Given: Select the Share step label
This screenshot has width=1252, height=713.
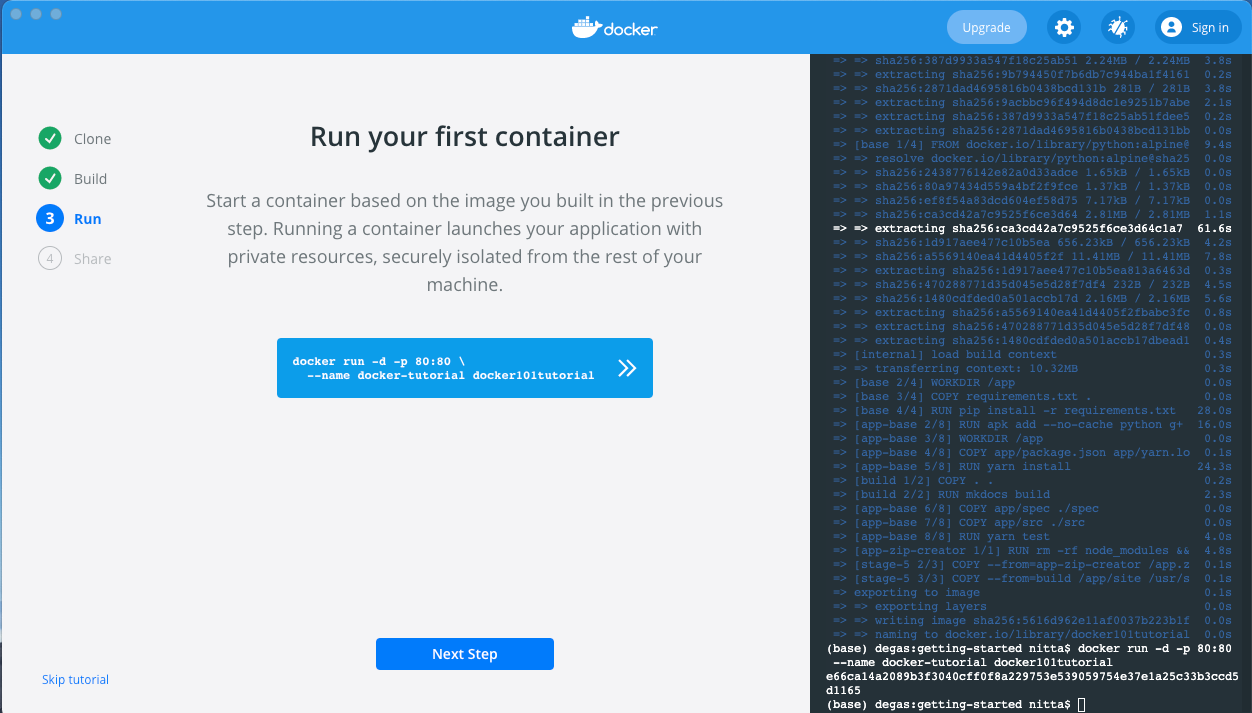Looking at the screenshot, I should pos(92,259).
